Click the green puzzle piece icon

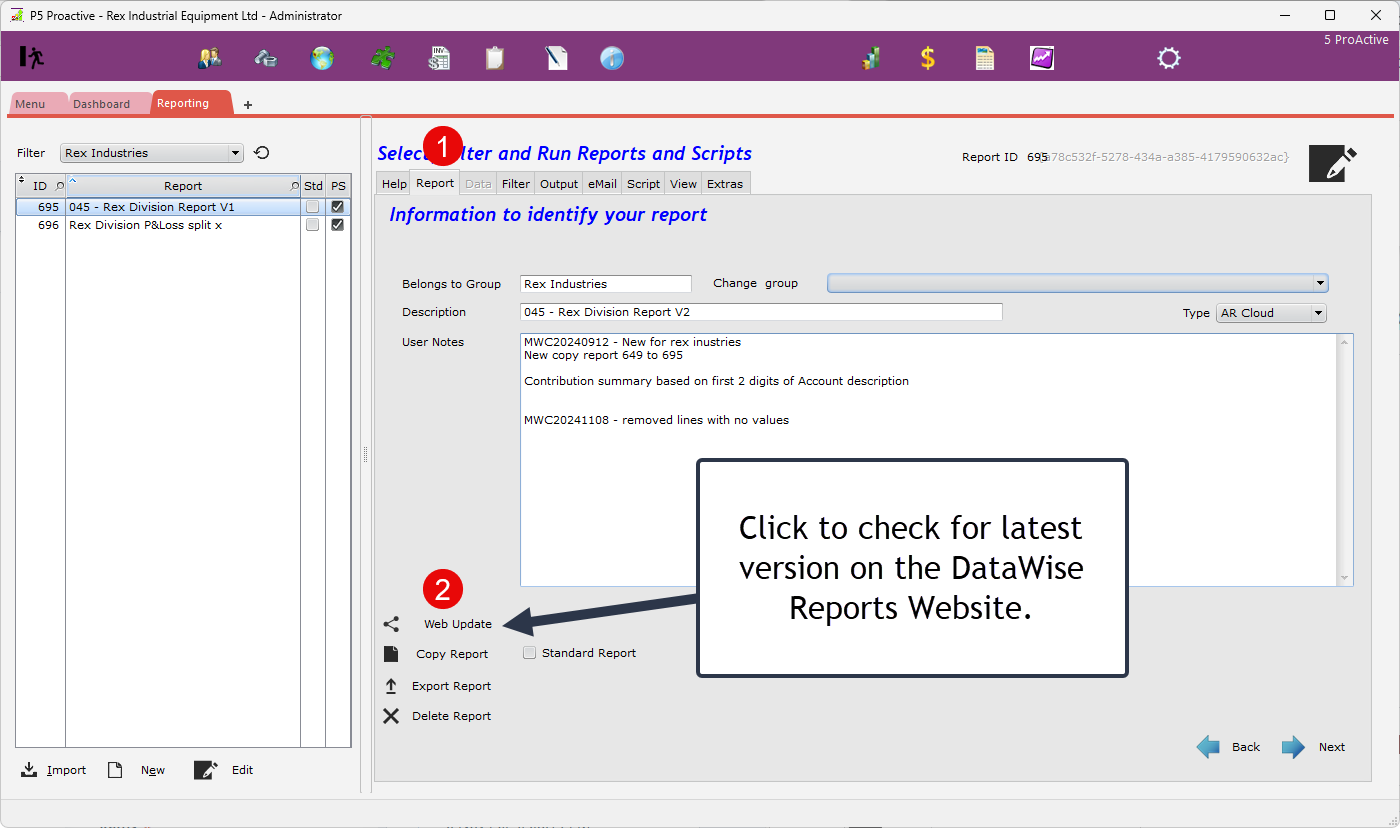[x=381, y=58]
